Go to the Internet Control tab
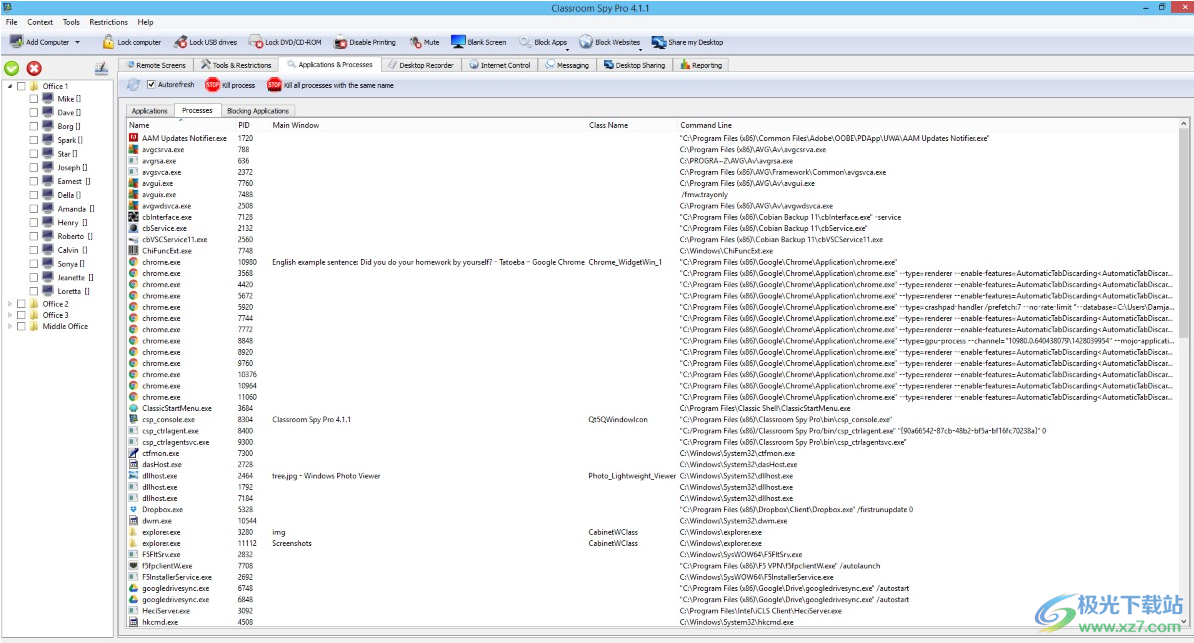 [500, 66]
